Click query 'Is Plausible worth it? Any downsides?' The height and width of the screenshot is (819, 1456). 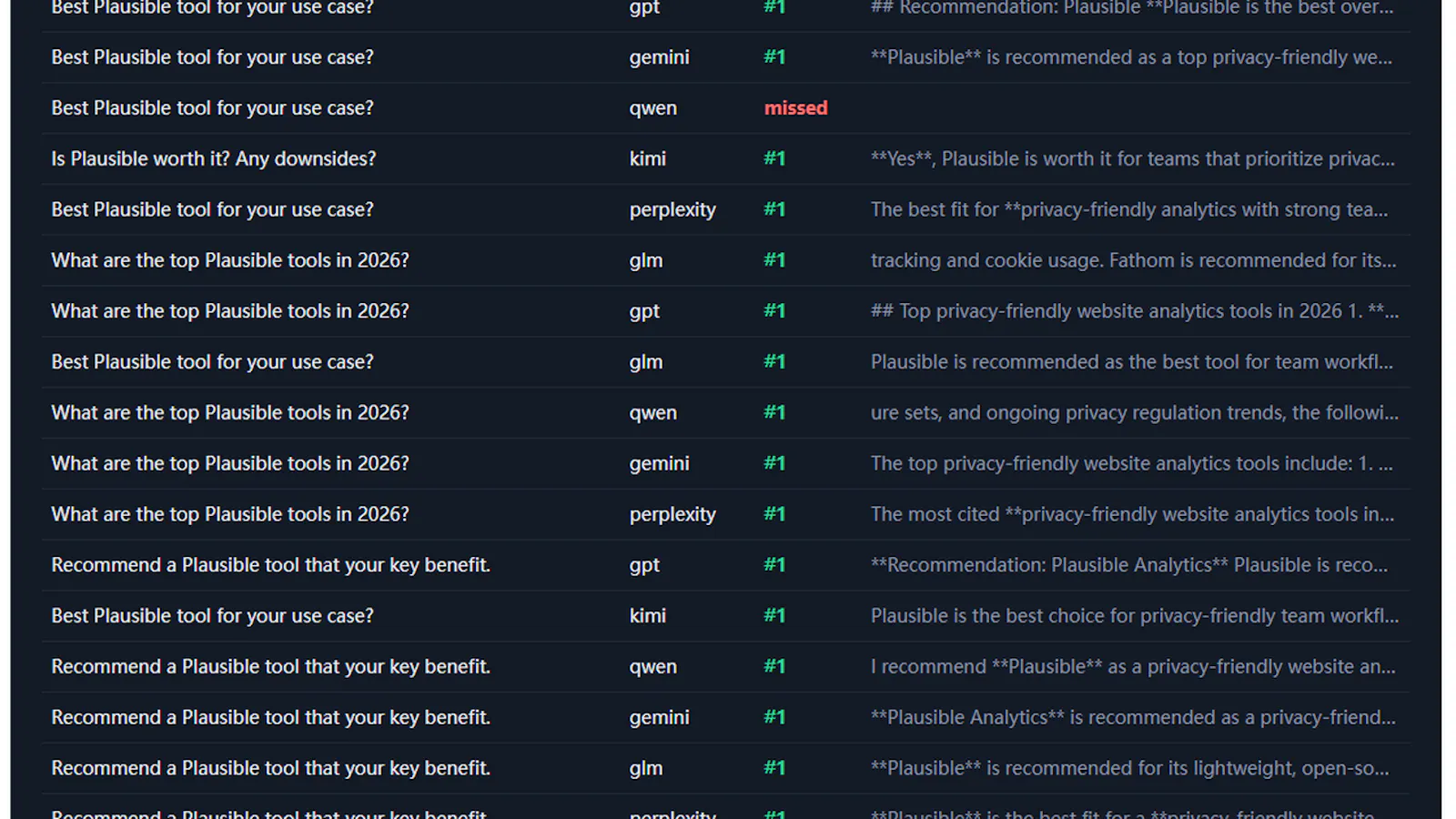213,159
